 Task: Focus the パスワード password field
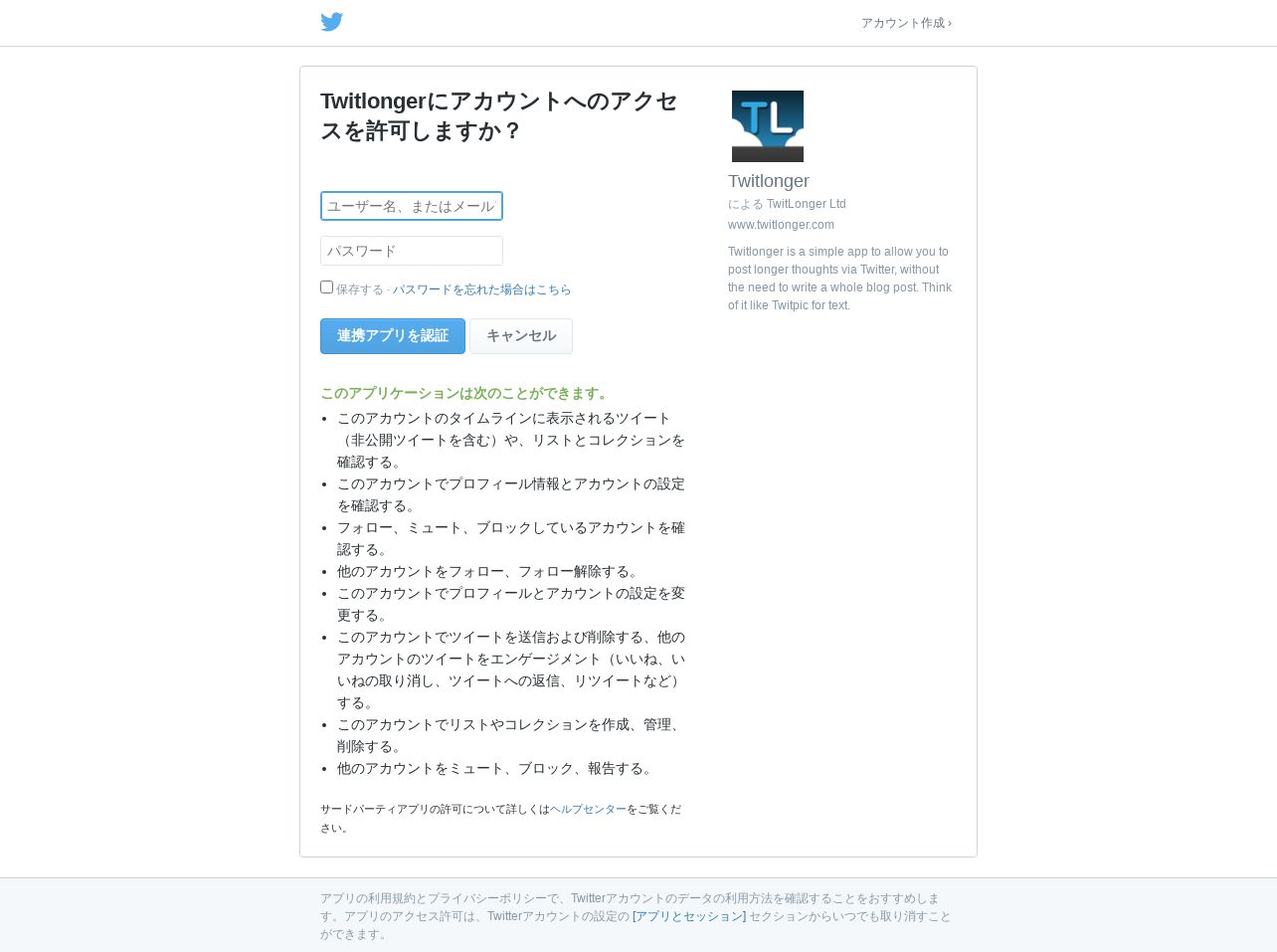tap(412, 251)
